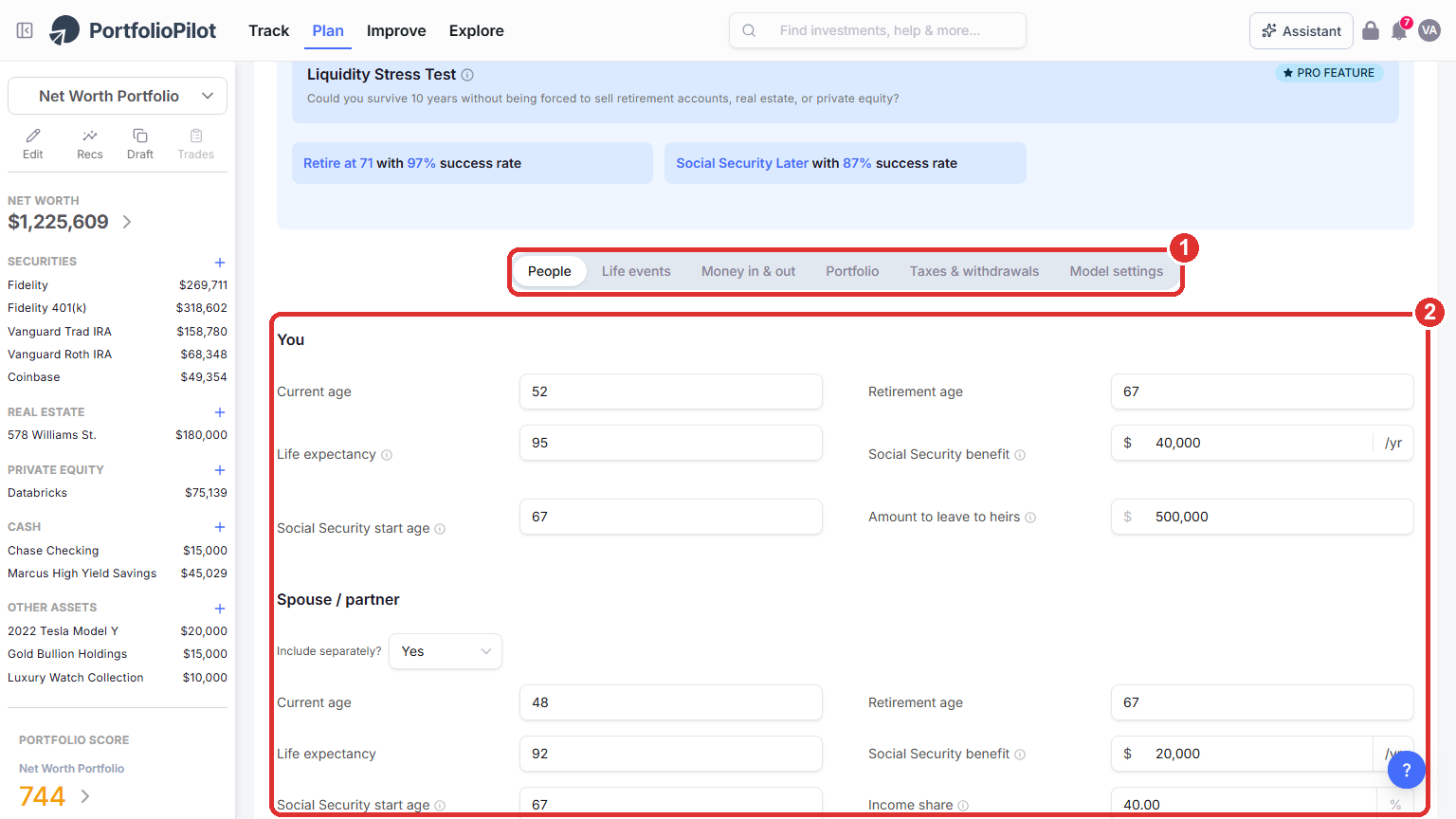Open Draft in the sidebar
This screenshot has height=819, width=1456.
140,143
